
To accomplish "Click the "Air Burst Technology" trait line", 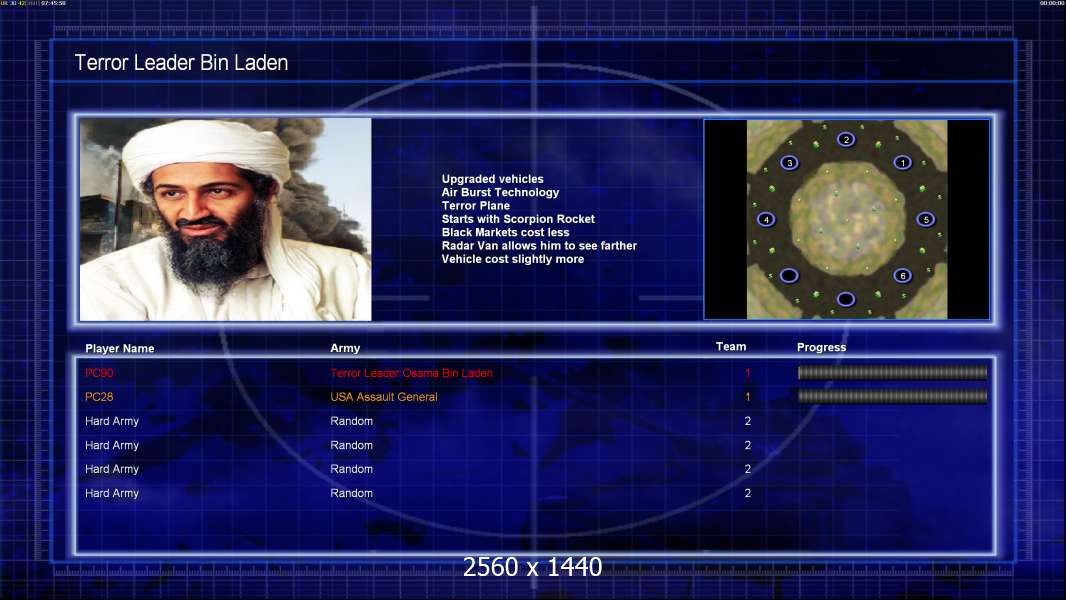I will pyautogui.click(x=500, y=192).
